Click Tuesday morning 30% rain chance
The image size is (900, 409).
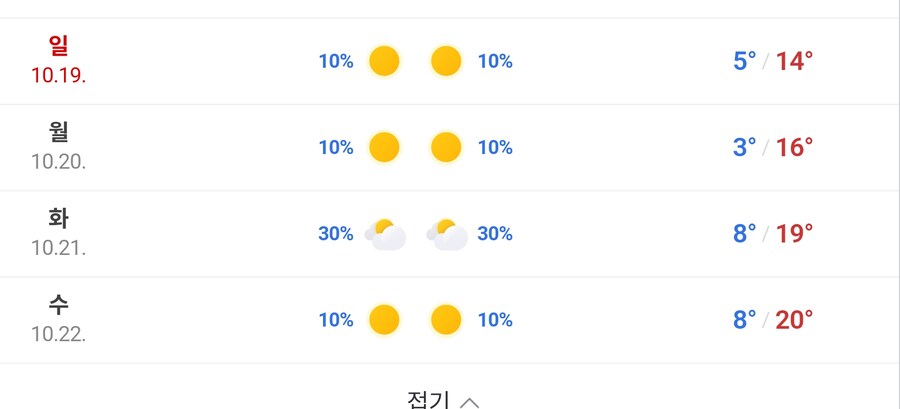click(336, 234)
